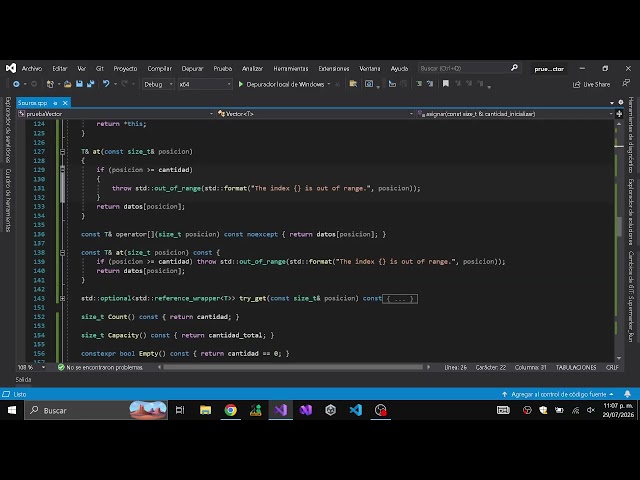
Task: Open the x64 platform dropdown
Action: pos(205,84)
